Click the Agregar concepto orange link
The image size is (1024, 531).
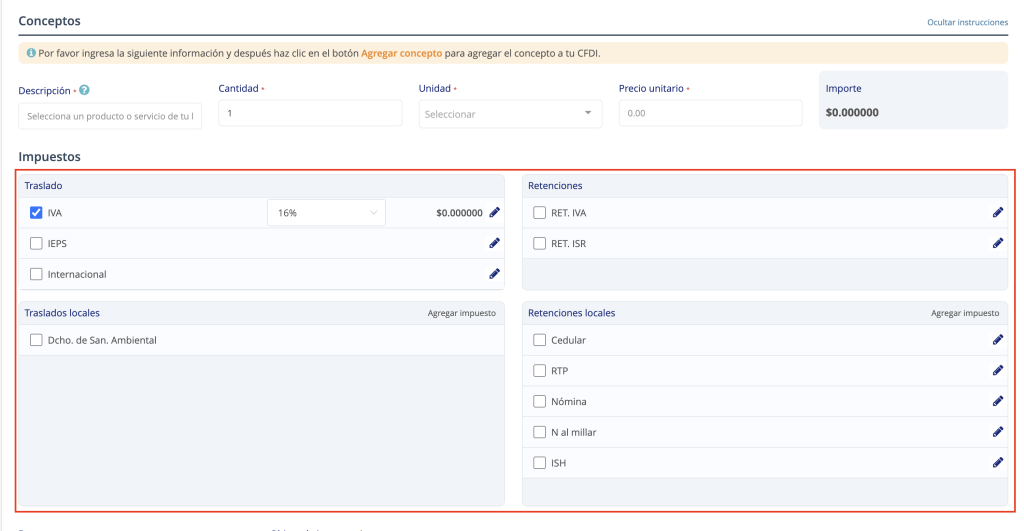(402, 53)
